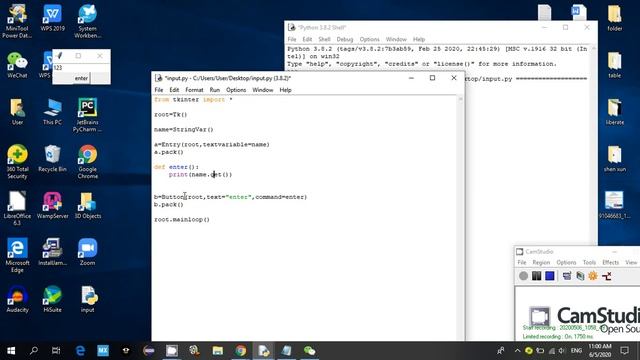640x360 pixels.
Task: Select the liberate folder on desktop
Action: coord(614,112)
